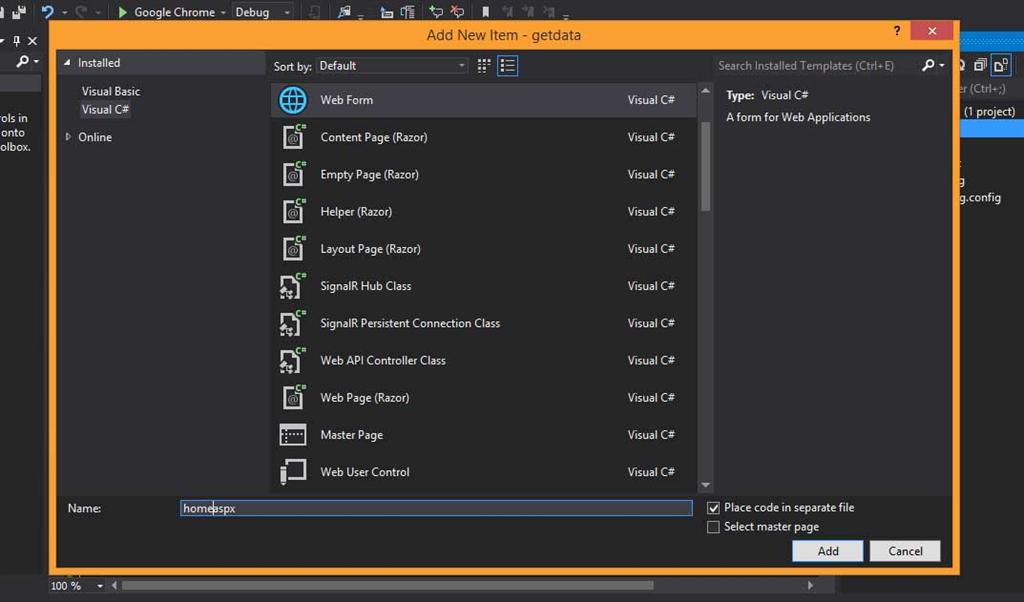The height and width of the screenshot is (602, 1024).
Task: Click the dialog help question mark
Action: pos(897,31)
